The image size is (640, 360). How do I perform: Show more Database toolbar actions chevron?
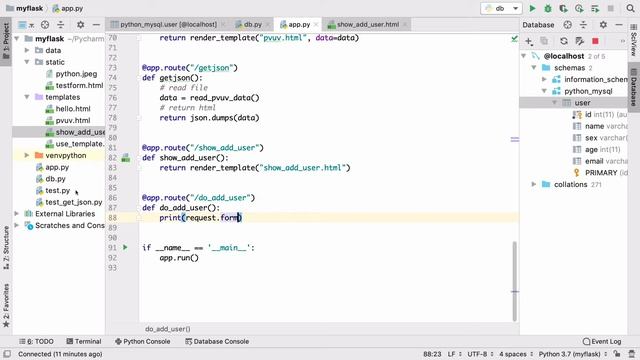[622, 41]
